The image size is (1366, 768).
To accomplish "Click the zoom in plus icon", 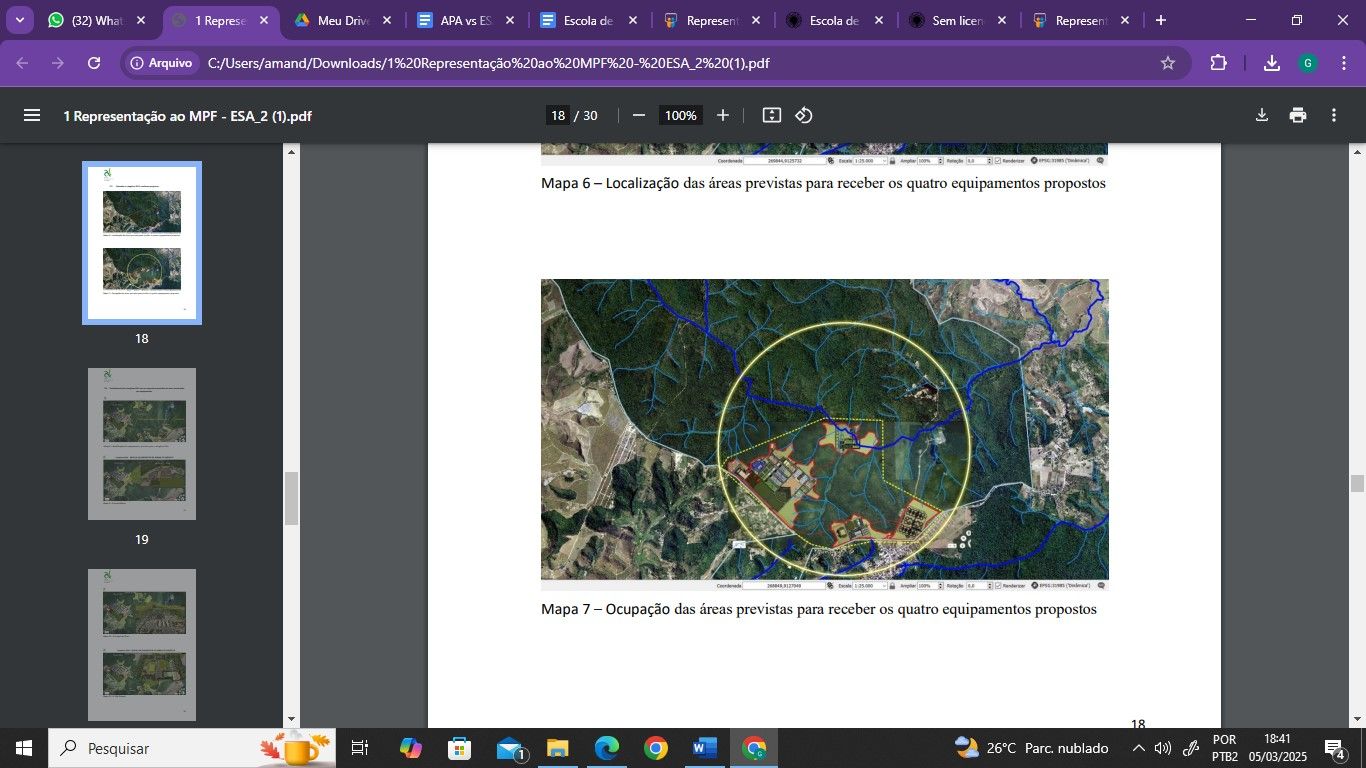I will click(723, 115).
